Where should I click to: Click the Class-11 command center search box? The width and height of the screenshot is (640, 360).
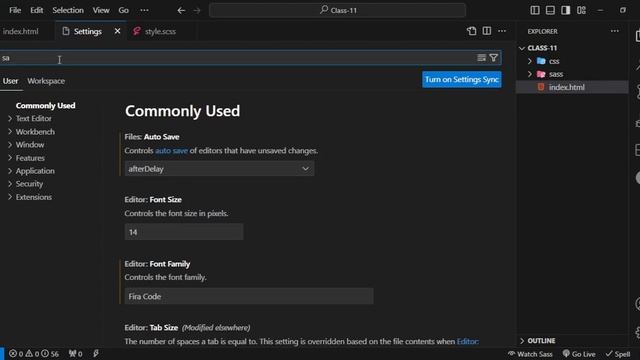[x=338, y=10]
